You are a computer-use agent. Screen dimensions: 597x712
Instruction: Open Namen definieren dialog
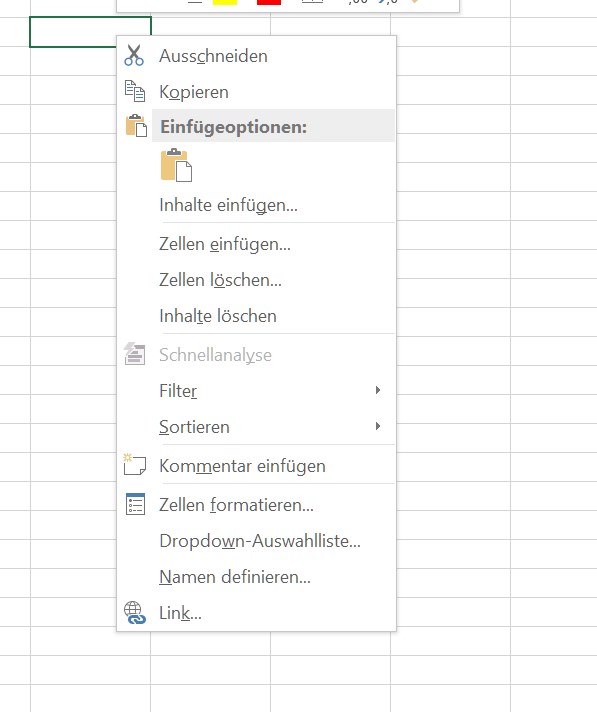tap(235, 577)
